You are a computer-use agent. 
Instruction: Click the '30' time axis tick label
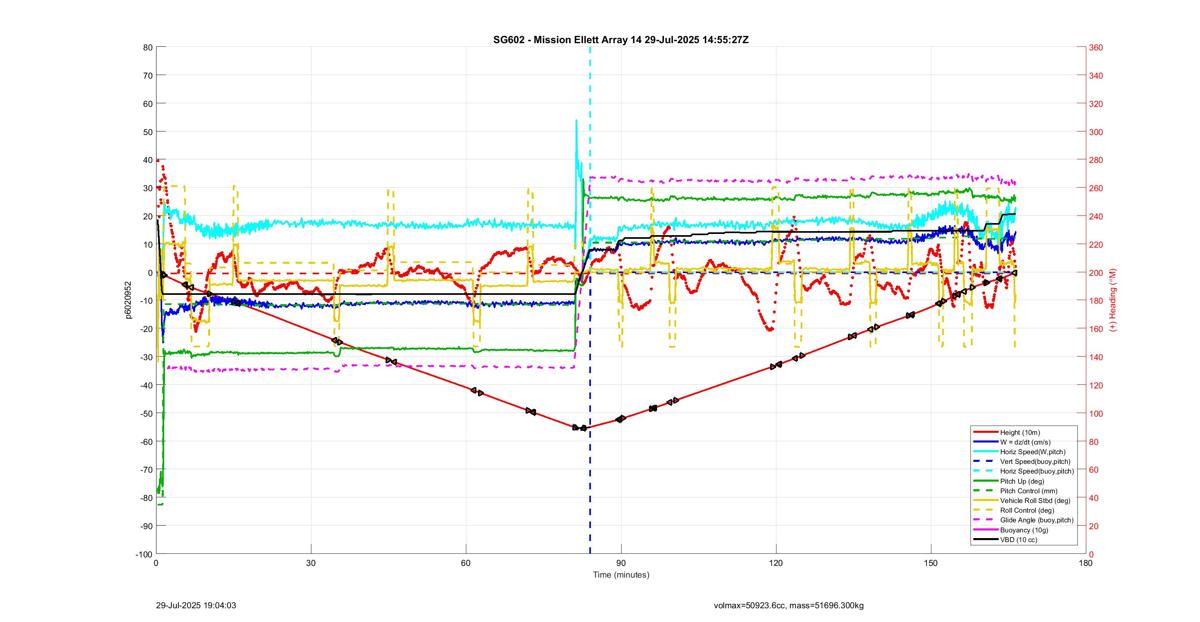click(311, 563)
